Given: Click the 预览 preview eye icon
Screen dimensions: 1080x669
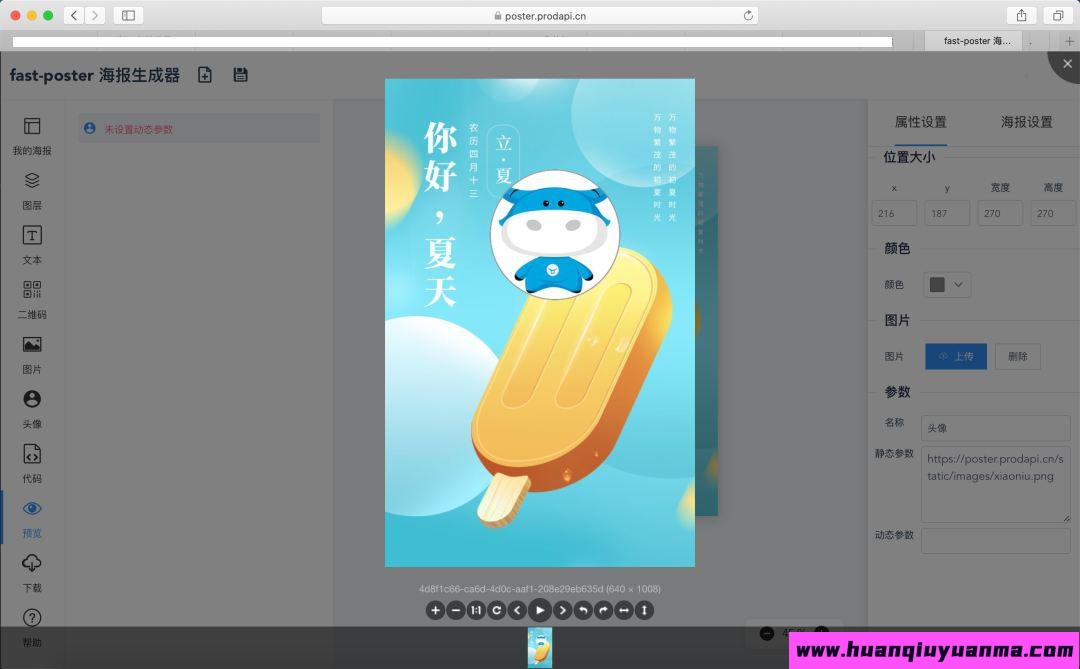Looking at the screenshot, I should pos(32,509).
